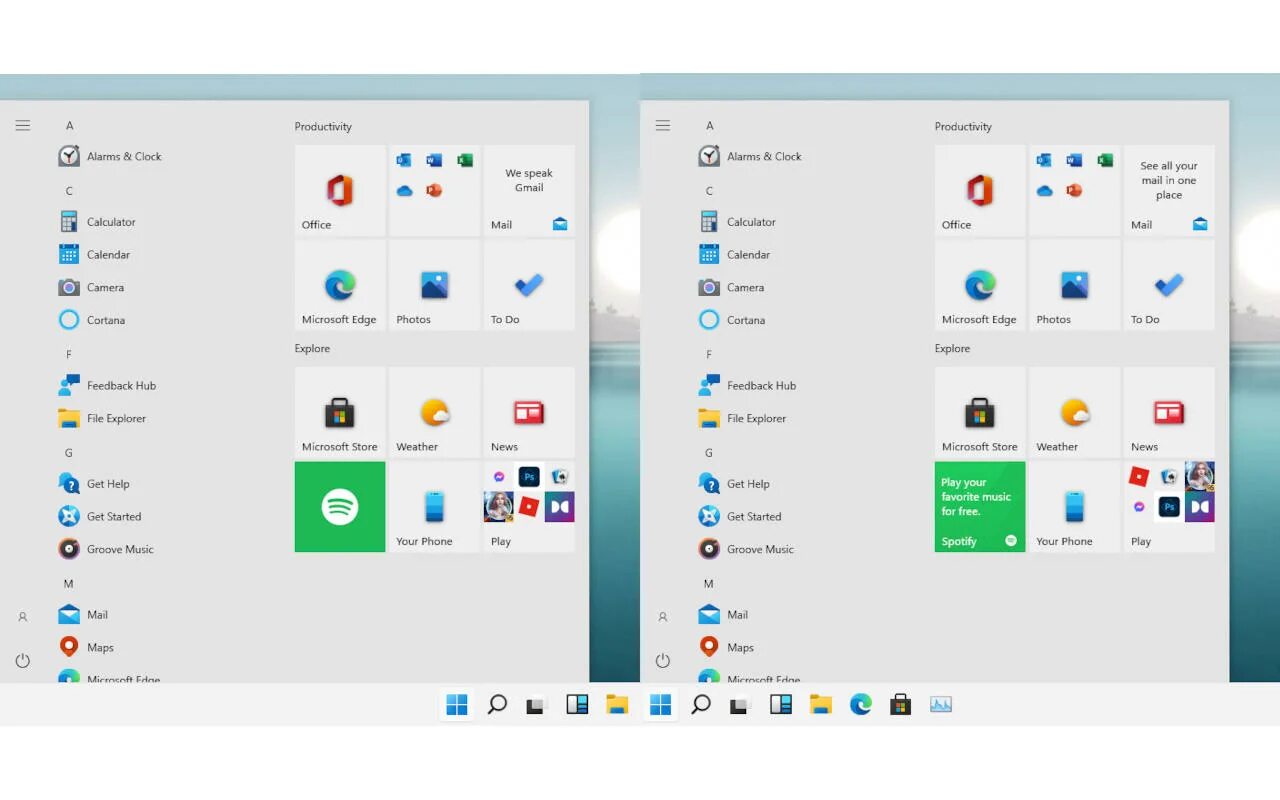The height and width of the screenshot is (800, 1280).
Task: Open Groove Music in left Start menu
Action: point(106,549)
